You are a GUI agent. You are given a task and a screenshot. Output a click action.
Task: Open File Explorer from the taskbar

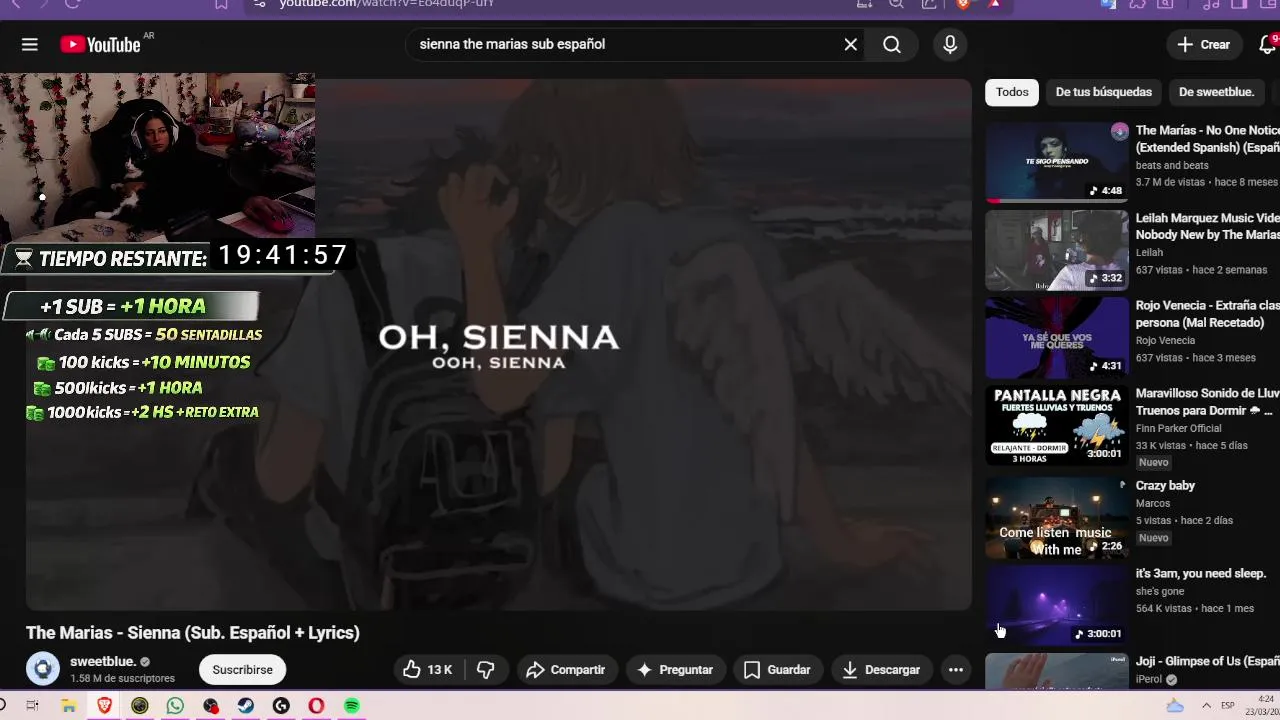(x=69, y=706)
